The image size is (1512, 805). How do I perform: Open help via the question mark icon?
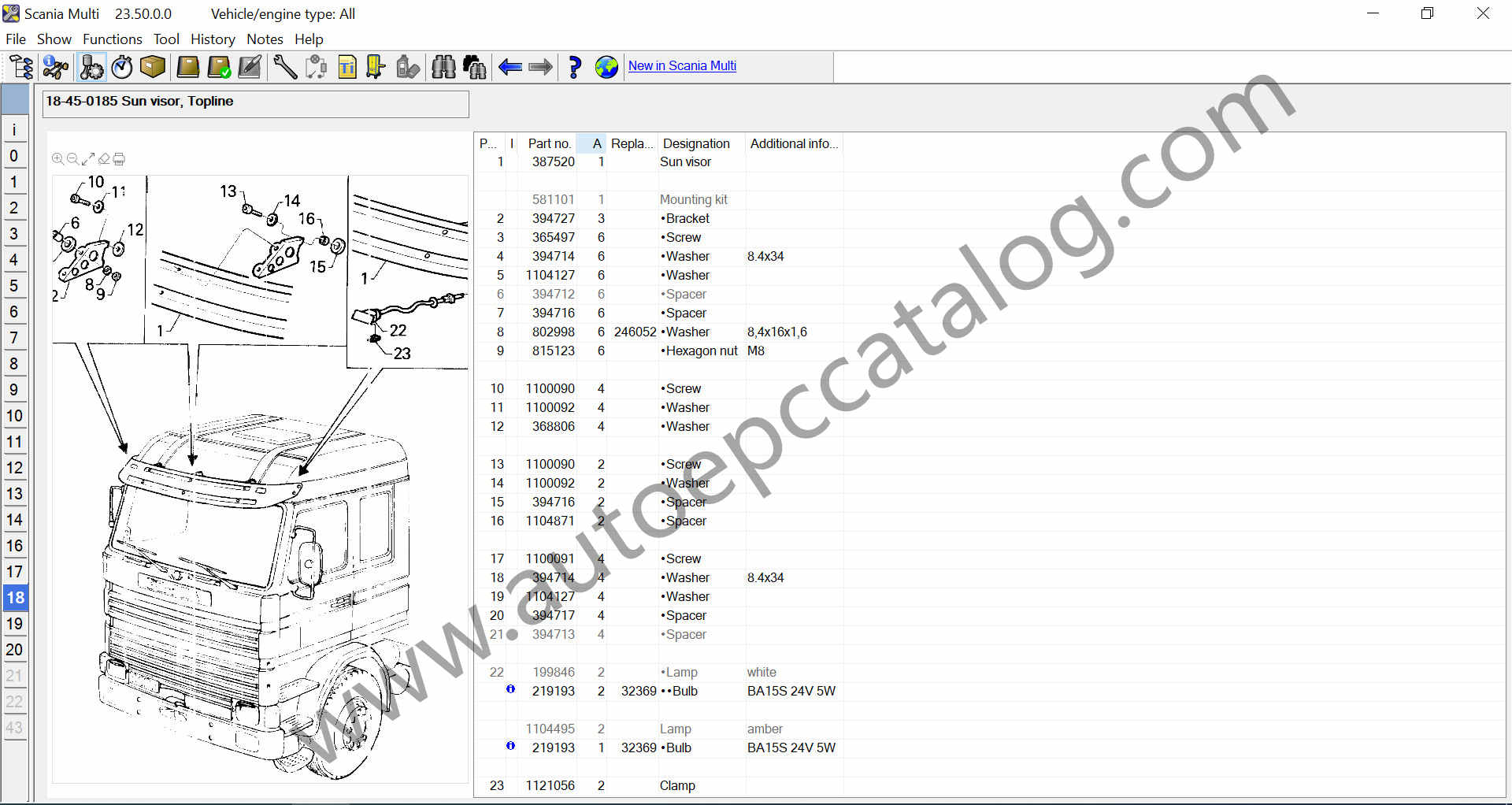click(575, 67)
